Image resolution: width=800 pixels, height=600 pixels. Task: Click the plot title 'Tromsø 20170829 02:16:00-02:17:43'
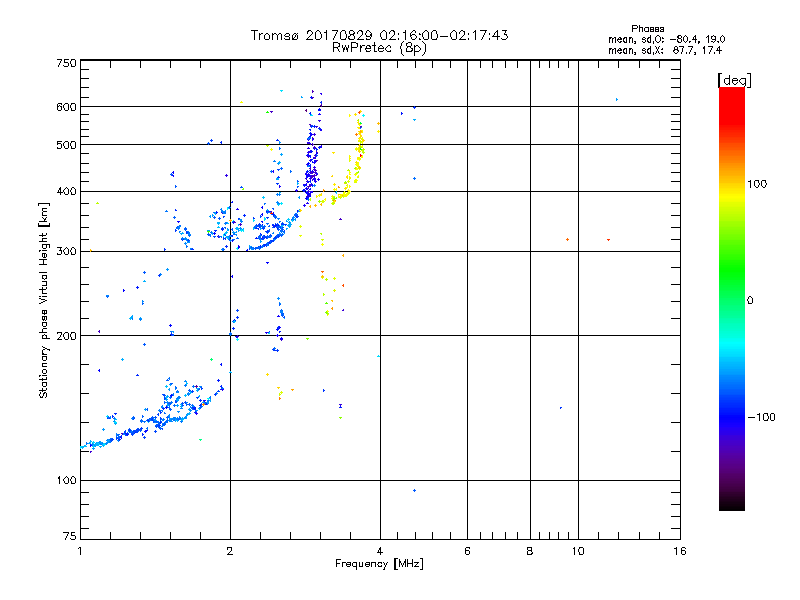point(379,35)
